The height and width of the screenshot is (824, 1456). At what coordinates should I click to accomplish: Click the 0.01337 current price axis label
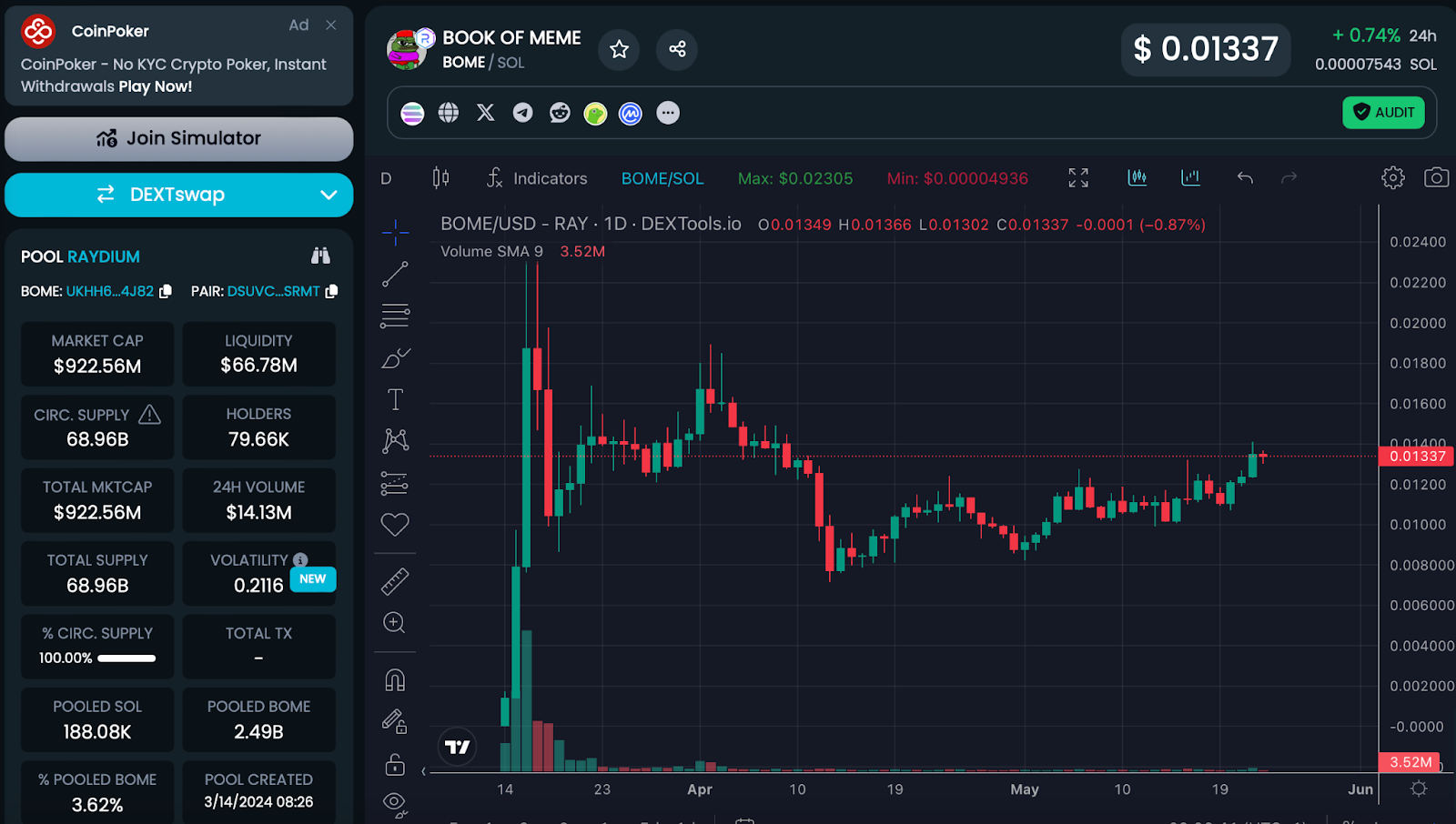[x=1417, y=457]
